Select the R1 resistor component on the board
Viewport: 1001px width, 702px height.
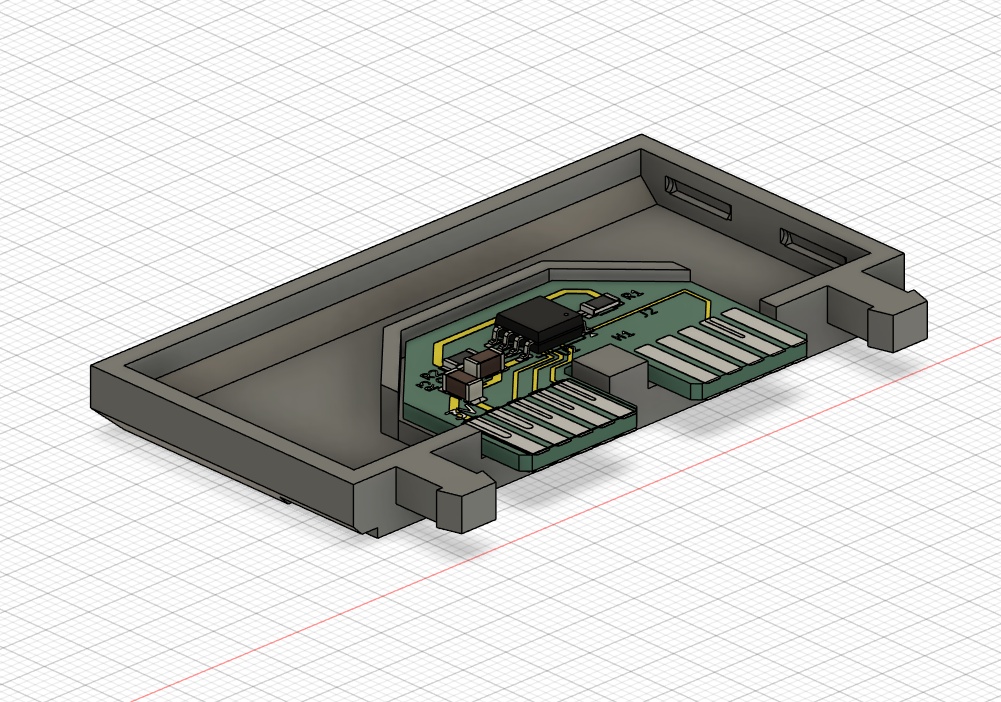[599, 304]
